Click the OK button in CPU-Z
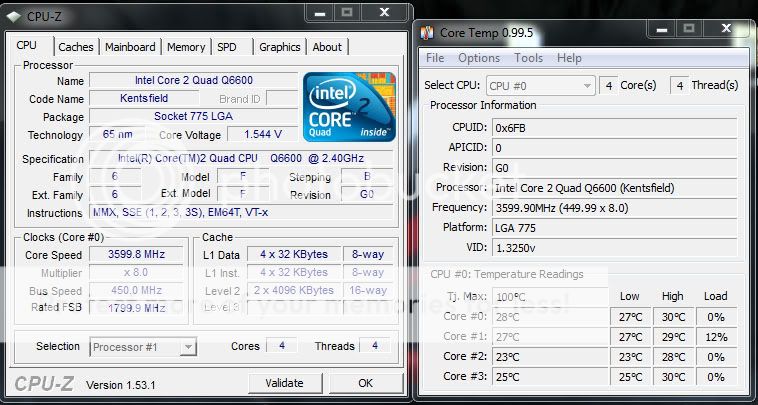Viewport: 758px width, 405px height. tap(366, 383)
